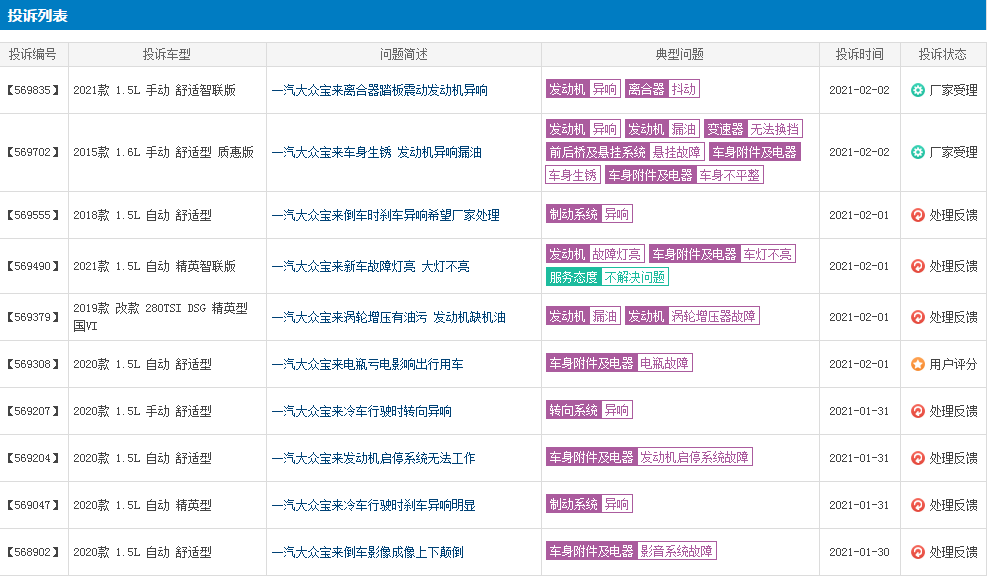
Task: Click 车身附件及电器 电瓶故障 tag
Action: (x=619, y=363)
